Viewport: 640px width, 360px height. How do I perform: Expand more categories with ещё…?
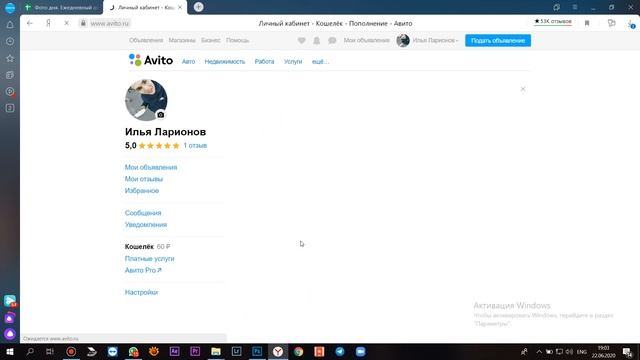[x=320, y=62]
